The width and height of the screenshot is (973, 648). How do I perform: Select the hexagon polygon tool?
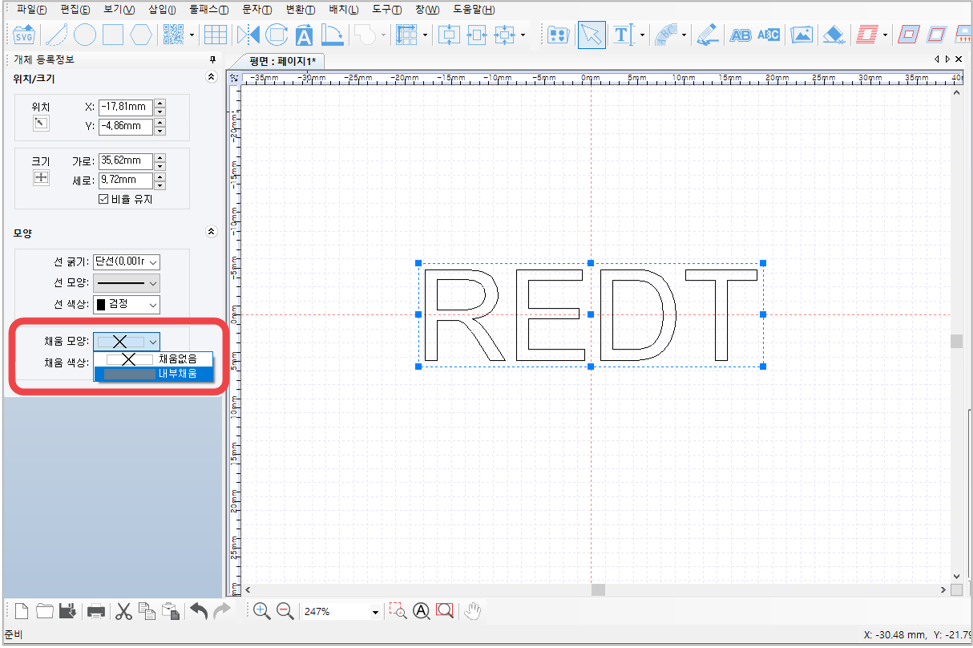pos(141,35)
